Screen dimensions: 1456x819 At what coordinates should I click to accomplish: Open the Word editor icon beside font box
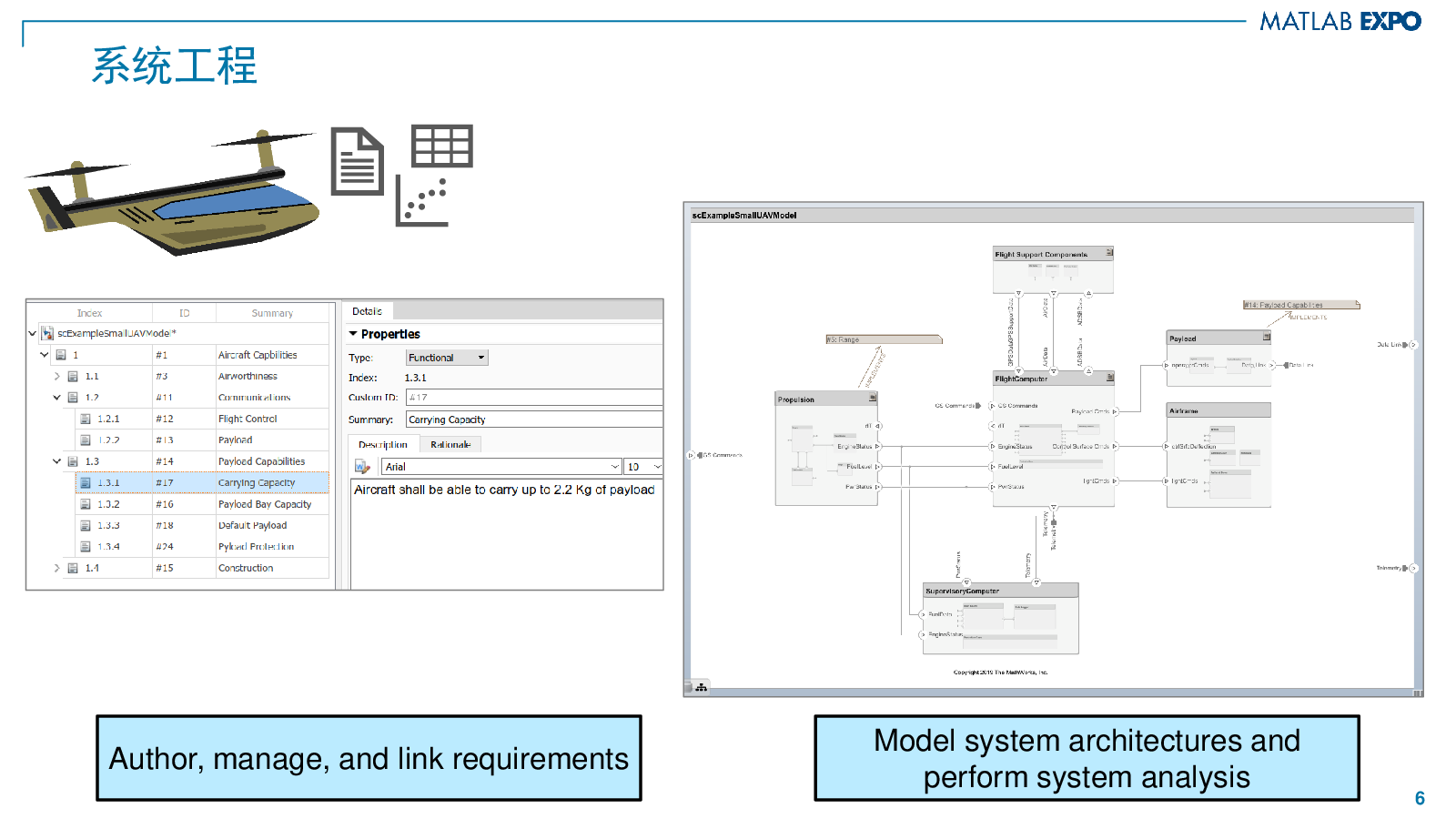point(362,467)
